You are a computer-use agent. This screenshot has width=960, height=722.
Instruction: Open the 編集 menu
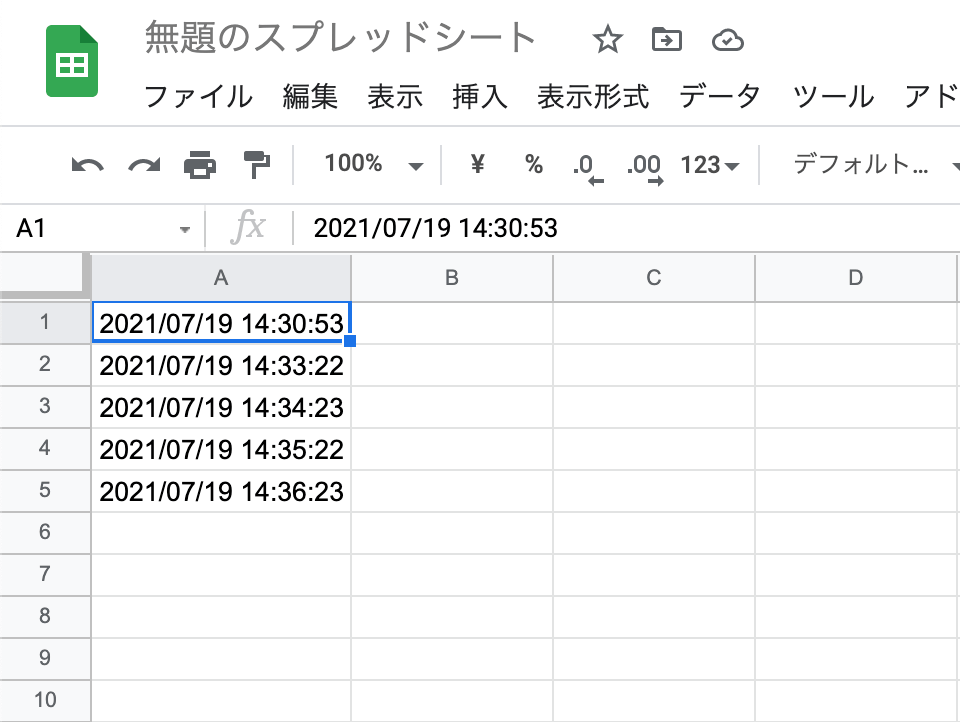pos(310,96)
